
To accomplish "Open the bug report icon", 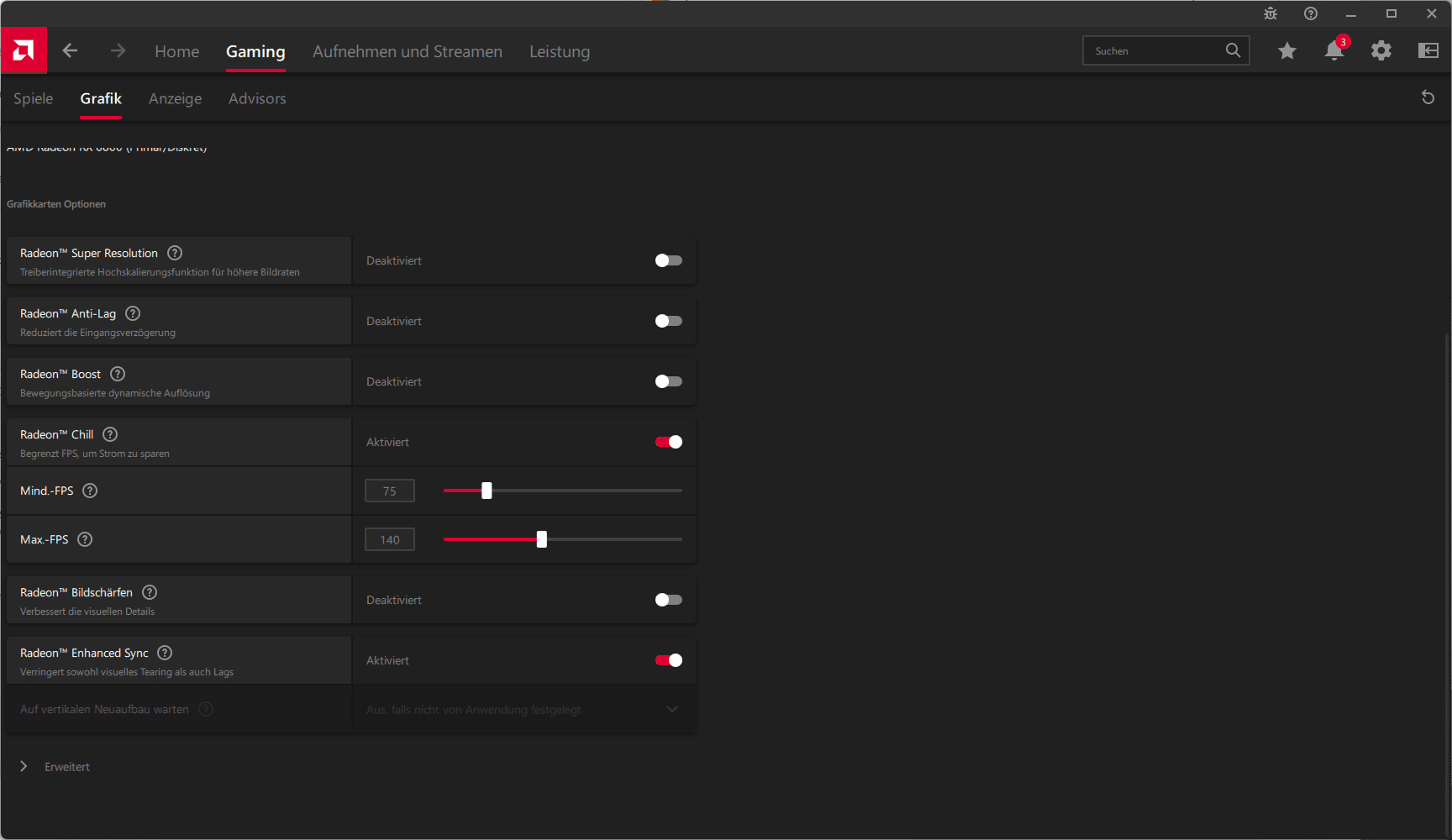I will 1270,13.
